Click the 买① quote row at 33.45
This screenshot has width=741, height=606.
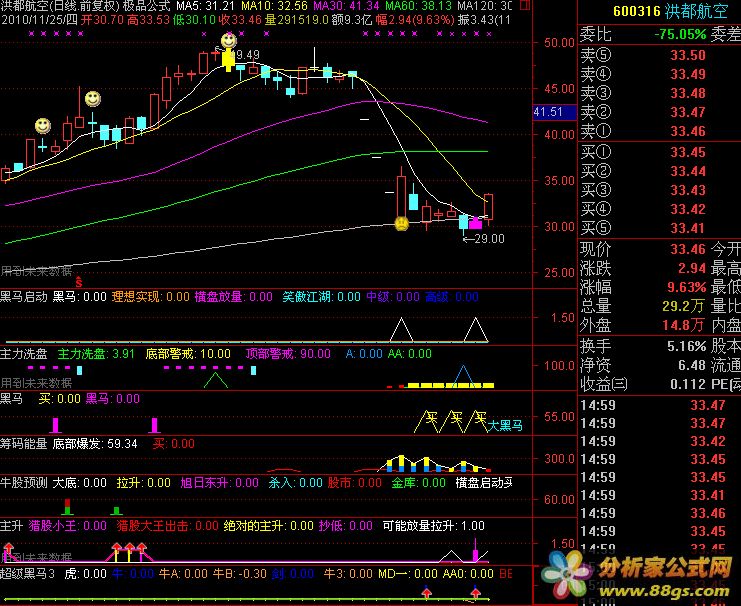[659, 152]
